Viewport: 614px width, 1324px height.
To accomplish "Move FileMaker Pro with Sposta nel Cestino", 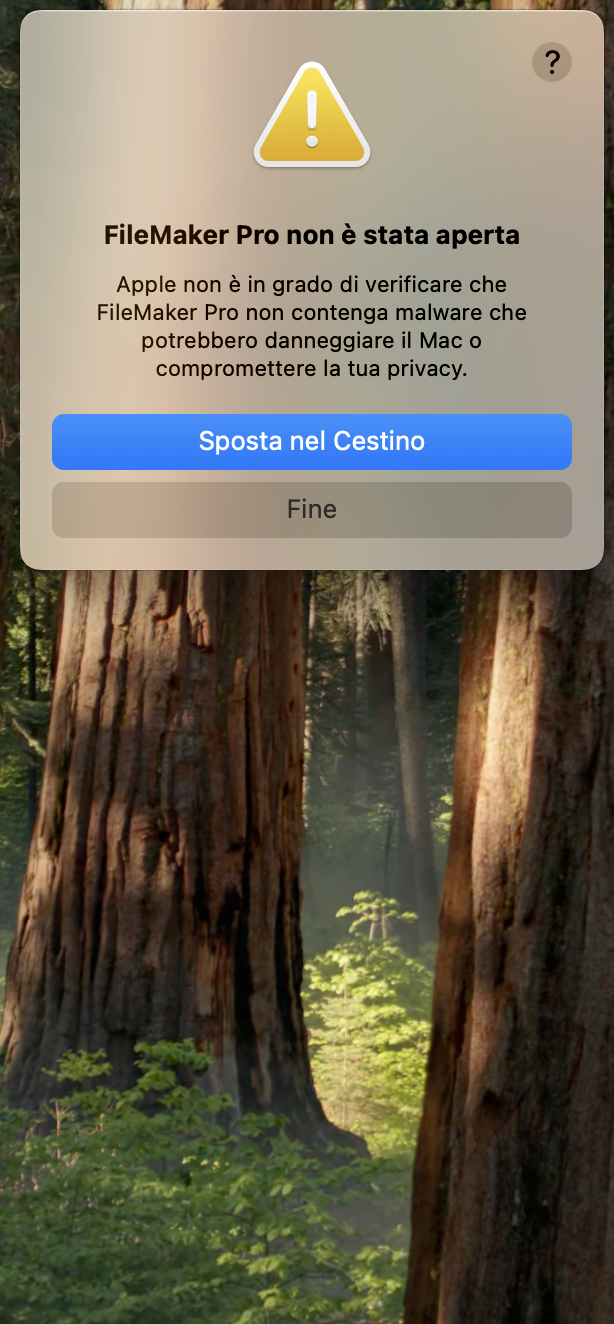I will [x=312, y=441].
